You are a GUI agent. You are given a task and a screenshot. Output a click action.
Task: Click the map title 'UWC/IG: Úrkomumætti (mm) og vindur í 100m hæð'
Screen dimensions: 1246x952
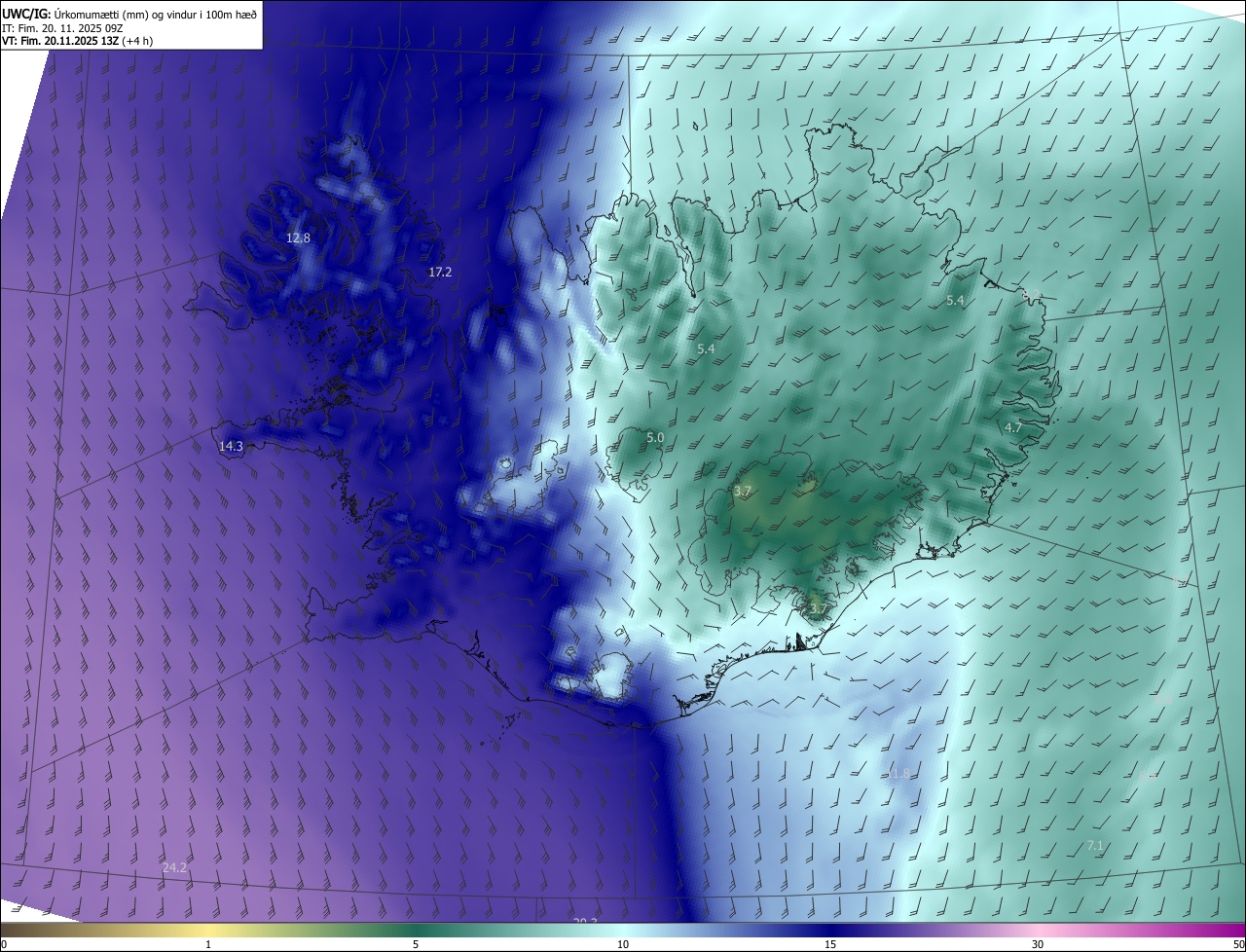(x=129, y=13)
